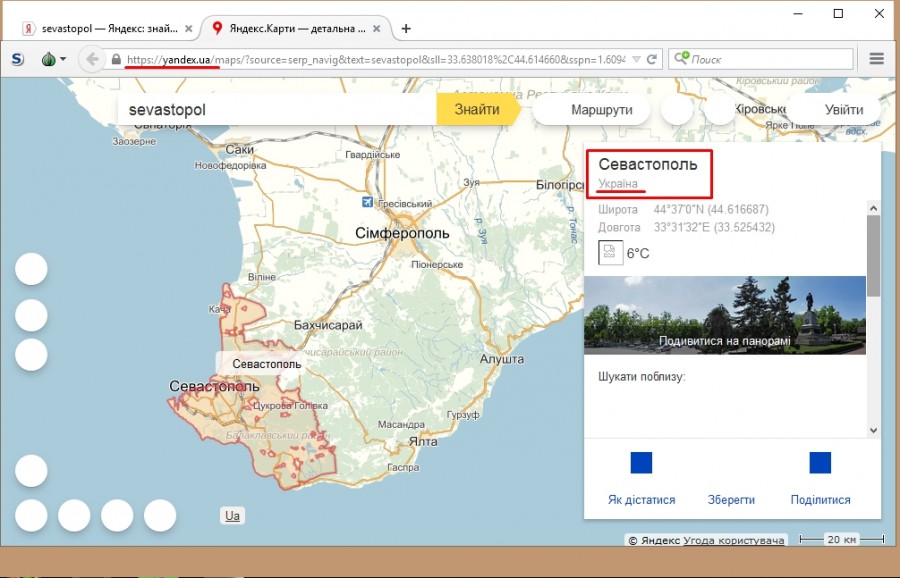900x578 pixels.
Task: Maximize the browser window
Action: [x=838, y=14]
